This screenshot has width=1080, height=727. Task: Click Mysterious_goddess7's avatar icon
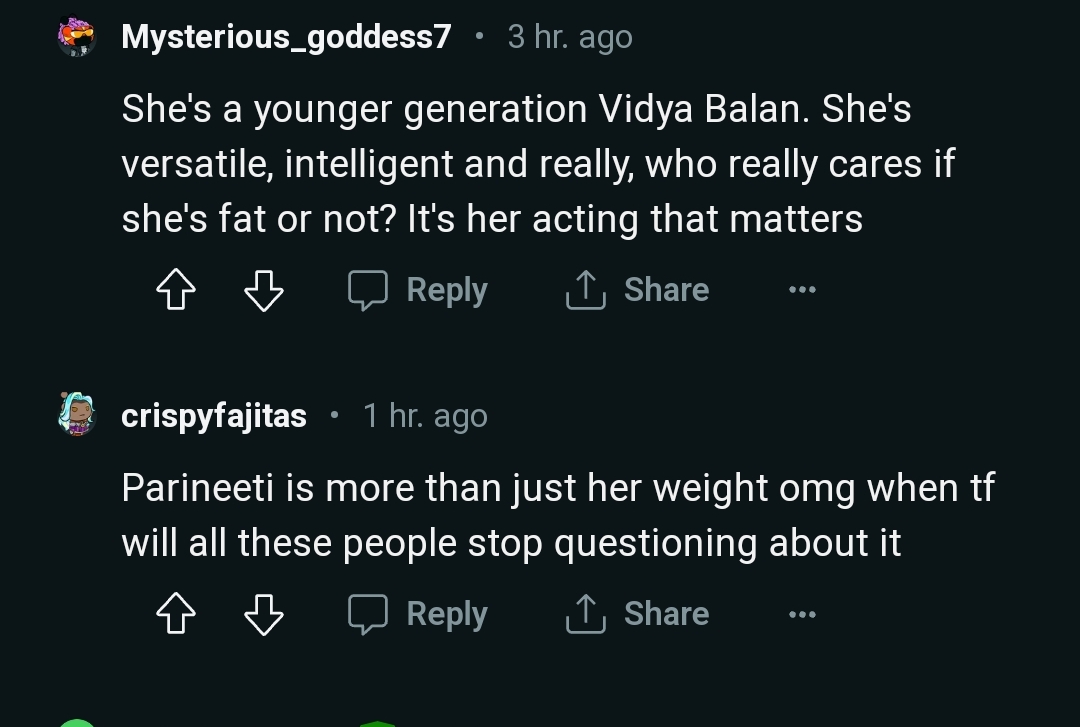coord(76,38)
